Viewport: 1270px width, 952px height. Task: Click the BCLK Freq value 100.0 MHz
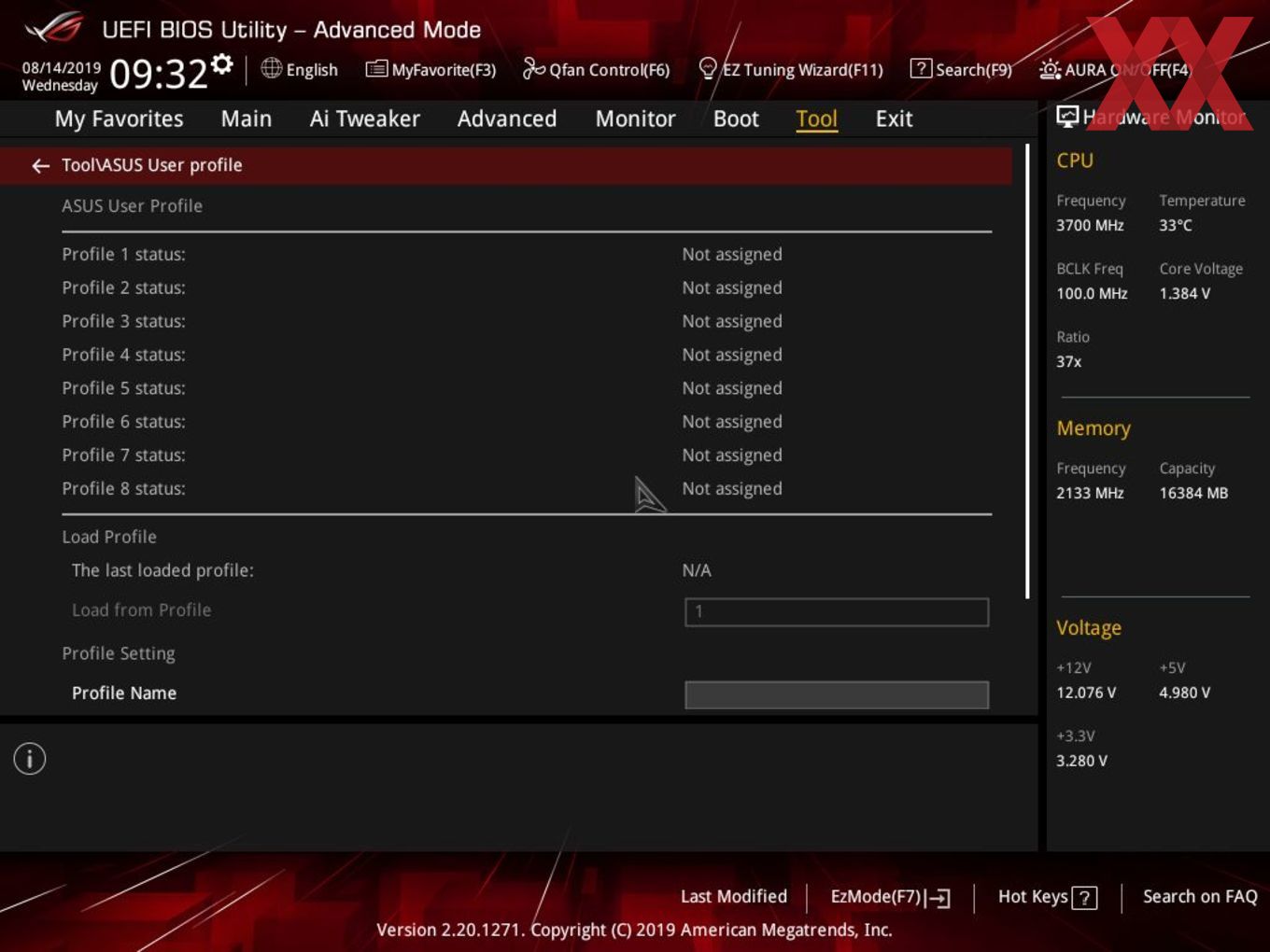1092,293
